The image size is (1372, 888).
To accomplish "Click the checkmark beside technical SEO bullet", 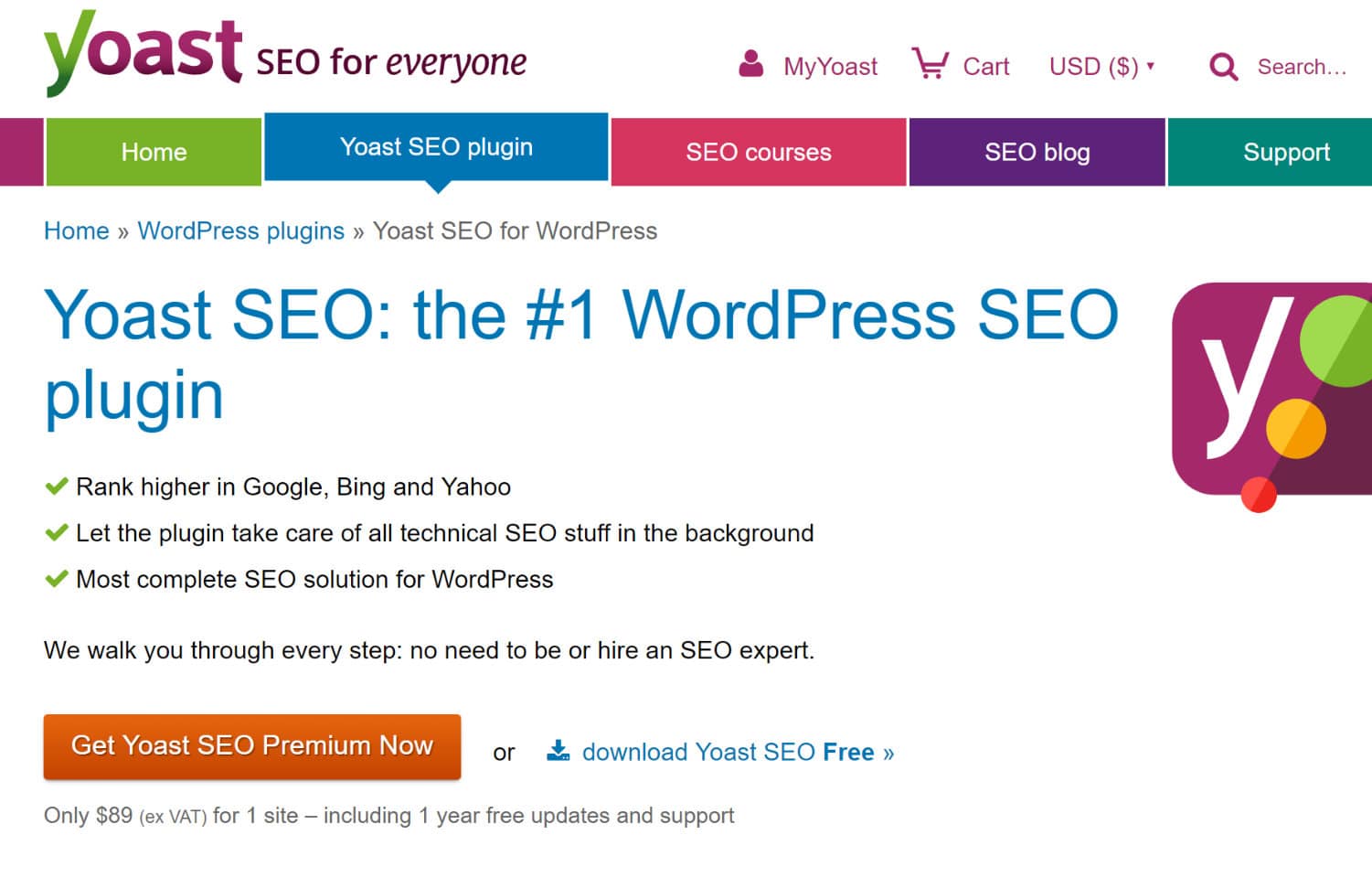I will [x=56, y=530].
